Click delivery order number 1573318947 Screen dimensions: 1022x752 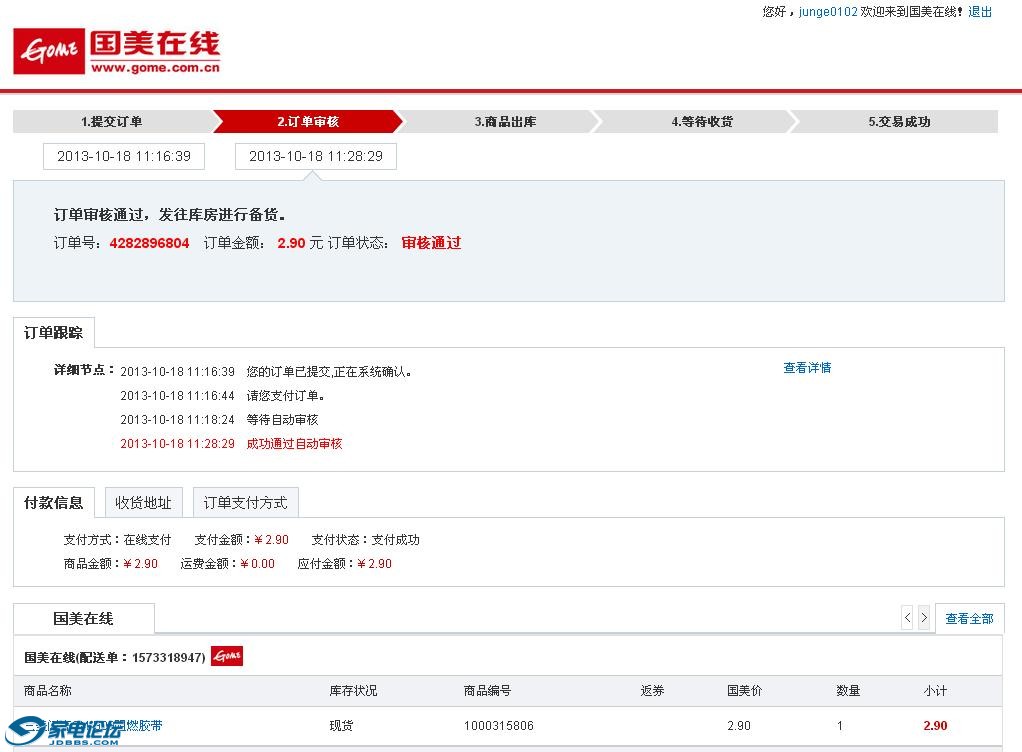tap(166, 658)
